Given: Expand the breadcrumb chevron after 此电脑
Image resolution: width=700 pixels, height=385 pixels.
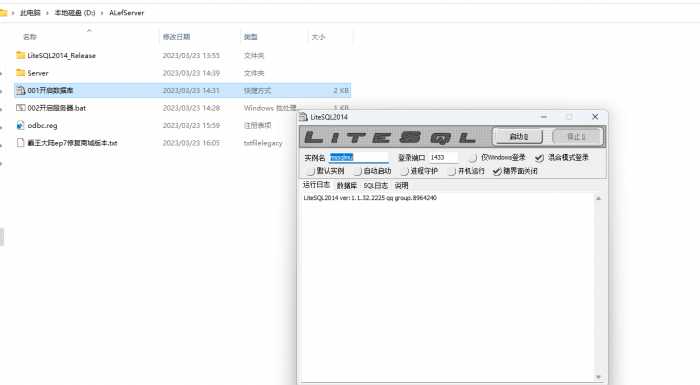Looking at the screenshot, I should (47, 13).
